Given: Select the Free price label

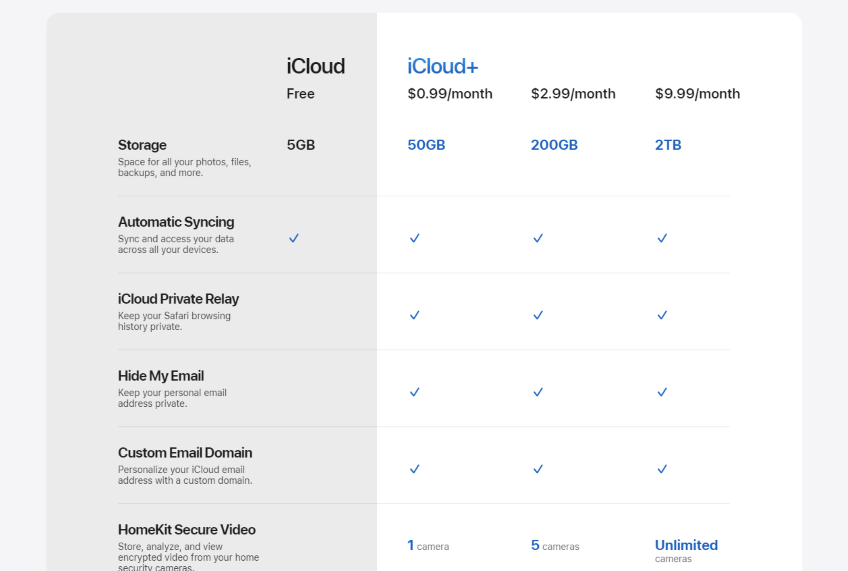Looking at the screenshot, I should [x=300, y=94].
